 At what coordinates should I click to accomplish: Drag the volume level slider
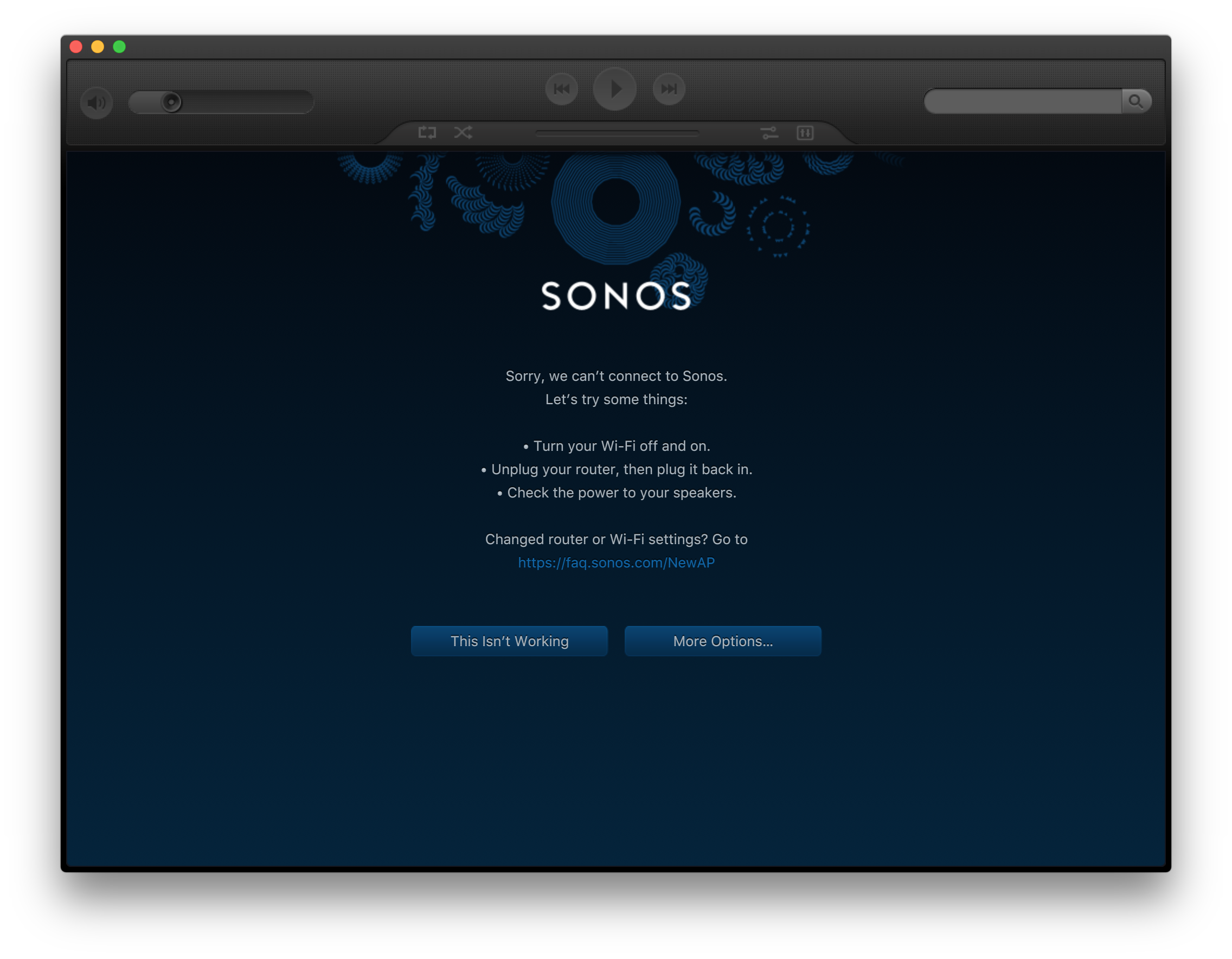pos(172,100)
